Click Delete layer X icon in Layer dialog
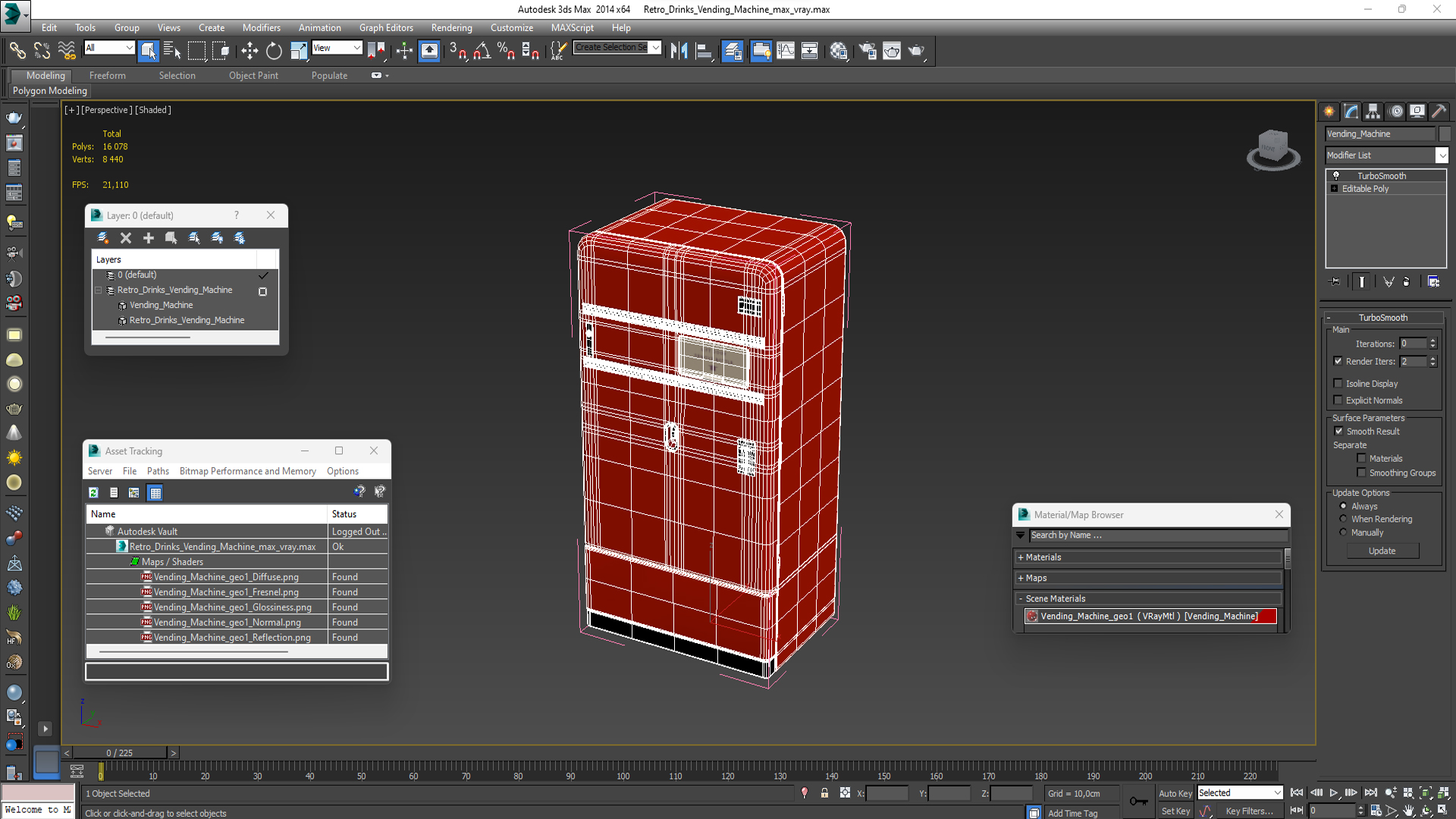The image size is (1456, 819). [126, 238]
